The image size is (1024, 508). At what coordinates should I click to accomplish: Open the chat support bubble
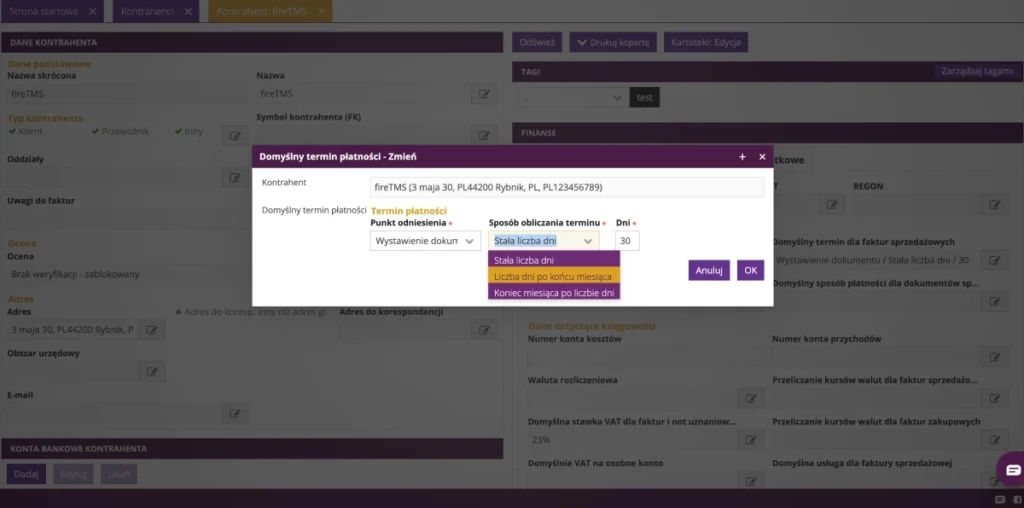[1012, 469]
